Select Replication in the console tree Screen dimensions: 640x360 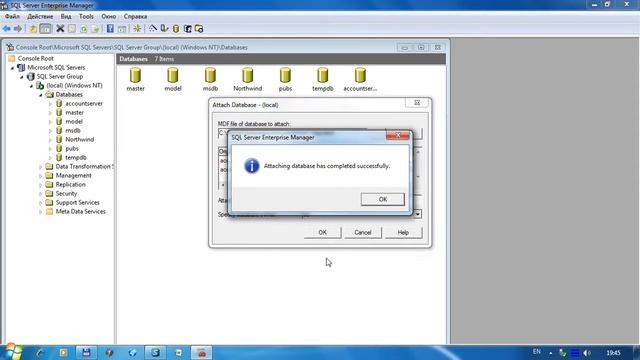tap(71, 184)
